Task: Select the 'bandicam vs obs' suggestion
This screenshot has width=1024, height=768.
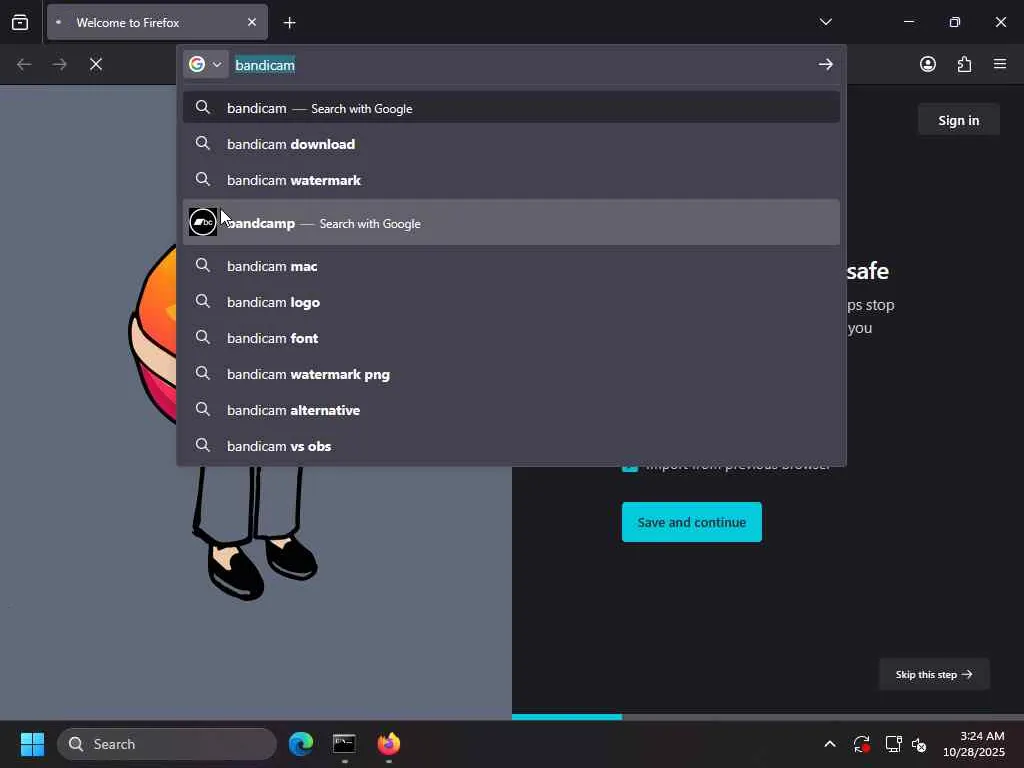Action: click(511, 445)
